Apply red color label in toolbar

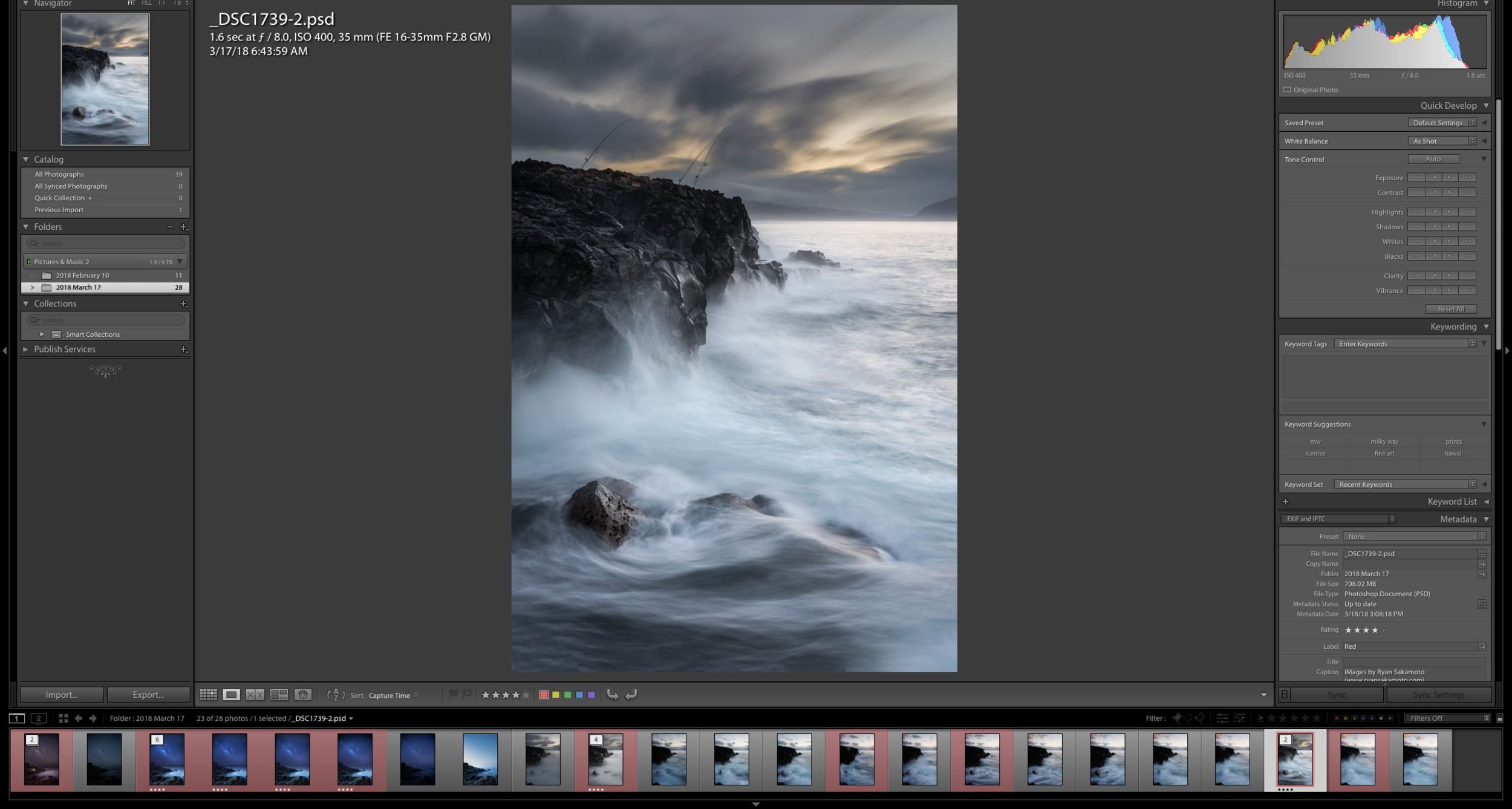point(544,695)
